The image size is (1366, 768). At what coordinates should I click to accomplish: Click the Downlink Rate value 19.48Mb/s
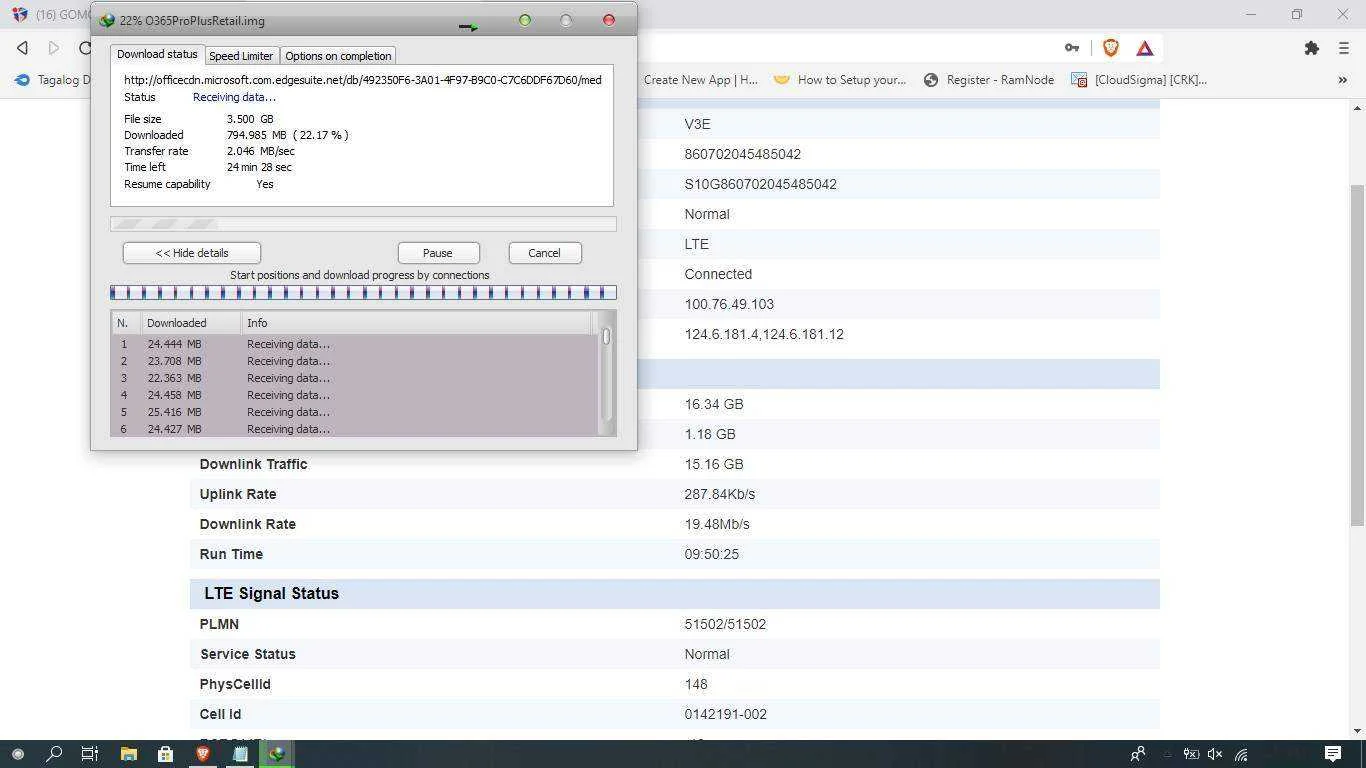(717, 524)
